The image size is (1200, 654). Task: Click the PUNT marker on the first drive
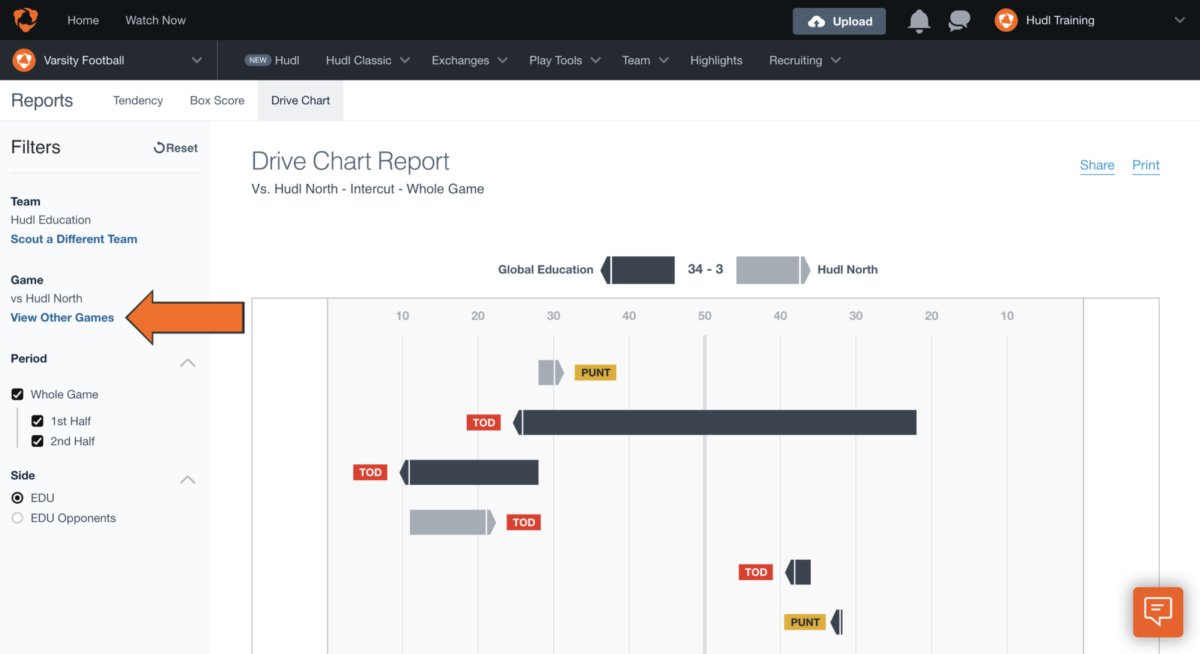point(595,372)
